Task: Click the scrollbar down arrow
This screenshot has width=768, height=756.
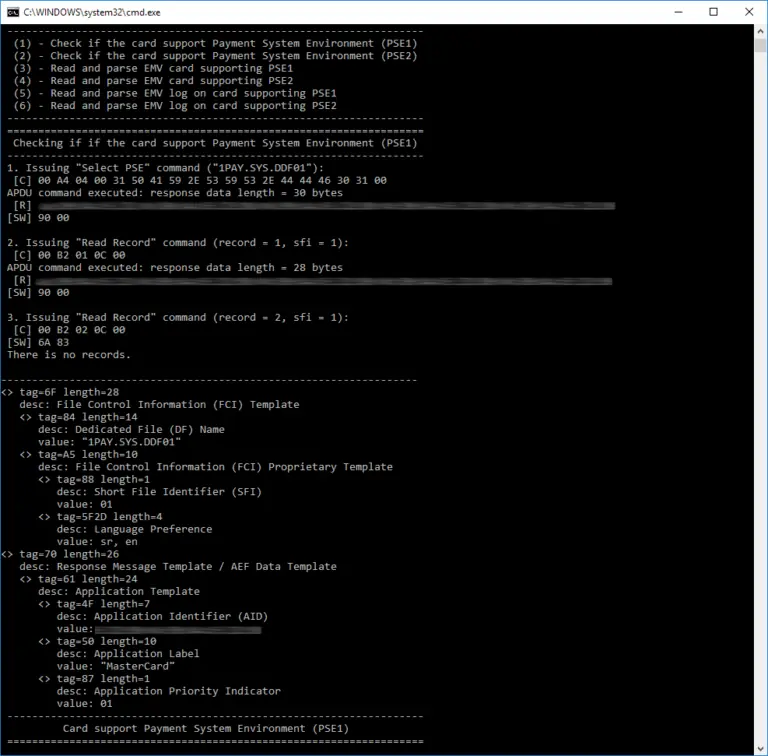Action: pos(760,749)
